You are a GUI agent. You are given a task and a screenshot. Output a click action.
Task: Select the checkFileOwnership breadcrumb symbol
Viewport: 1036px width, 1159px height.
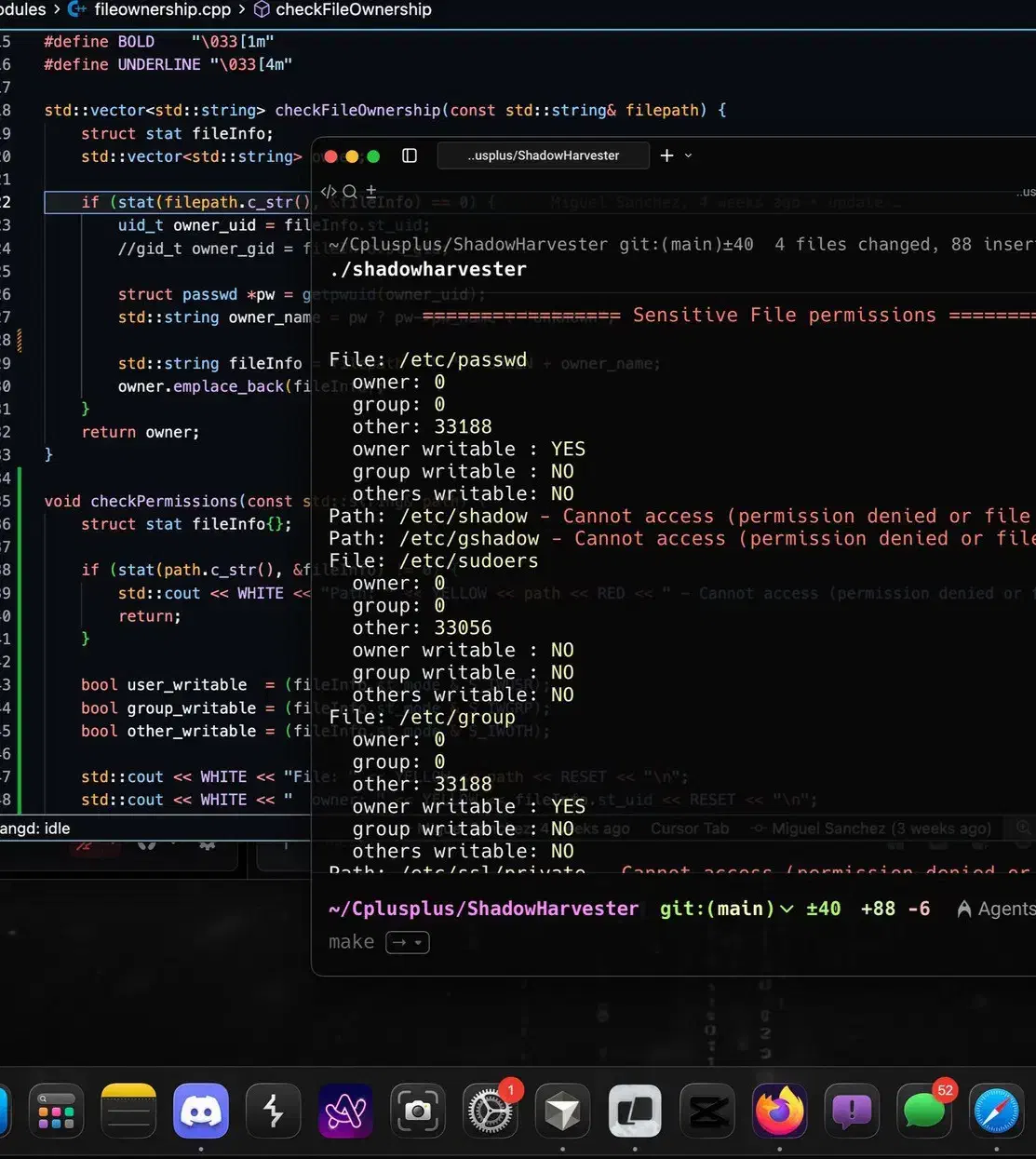[x=353, y=9]
